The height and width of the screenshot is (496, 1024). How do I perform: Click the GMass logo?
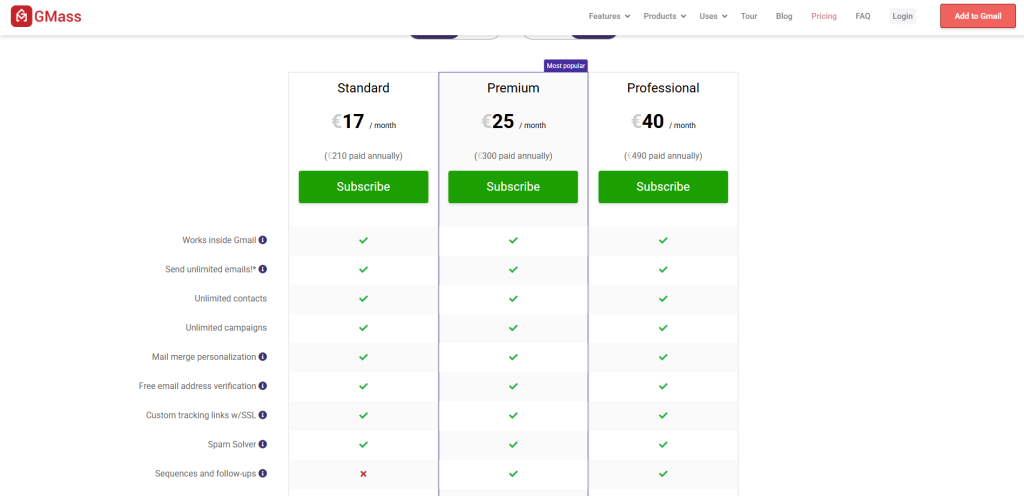[x=46, y=16]
